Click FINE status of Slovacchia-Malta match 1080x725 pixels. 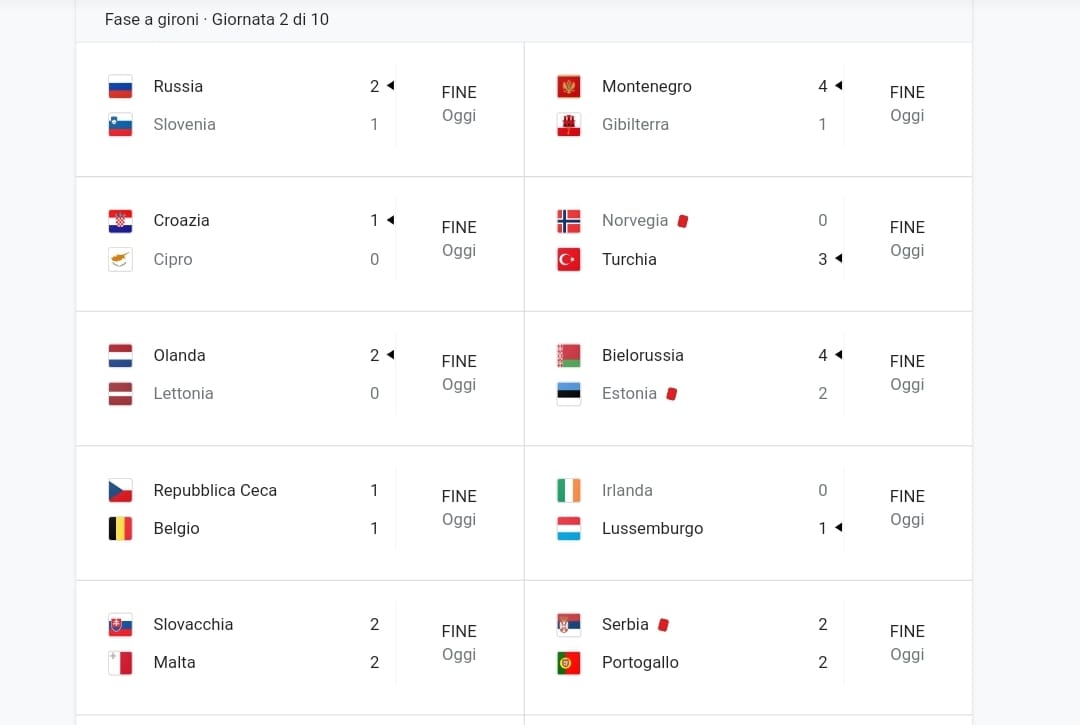(x=459, y=631)
